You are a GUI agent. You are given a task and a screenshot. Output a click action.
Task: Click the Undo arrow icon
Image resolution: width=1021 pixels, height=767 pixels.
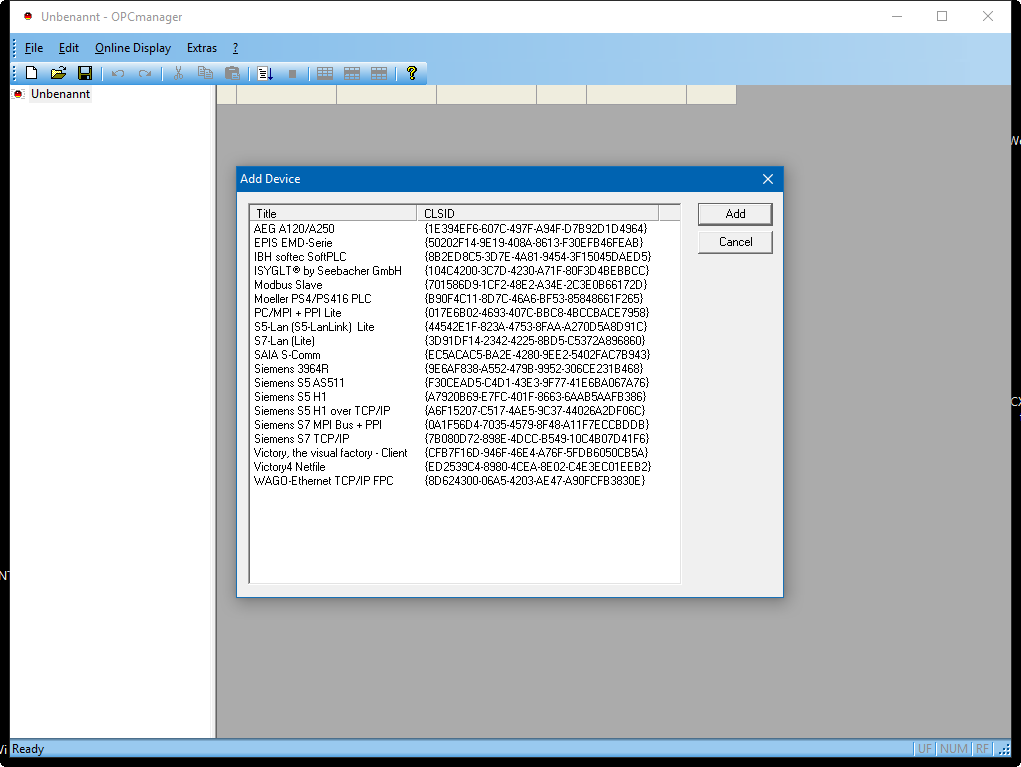[x=118, y=74]
